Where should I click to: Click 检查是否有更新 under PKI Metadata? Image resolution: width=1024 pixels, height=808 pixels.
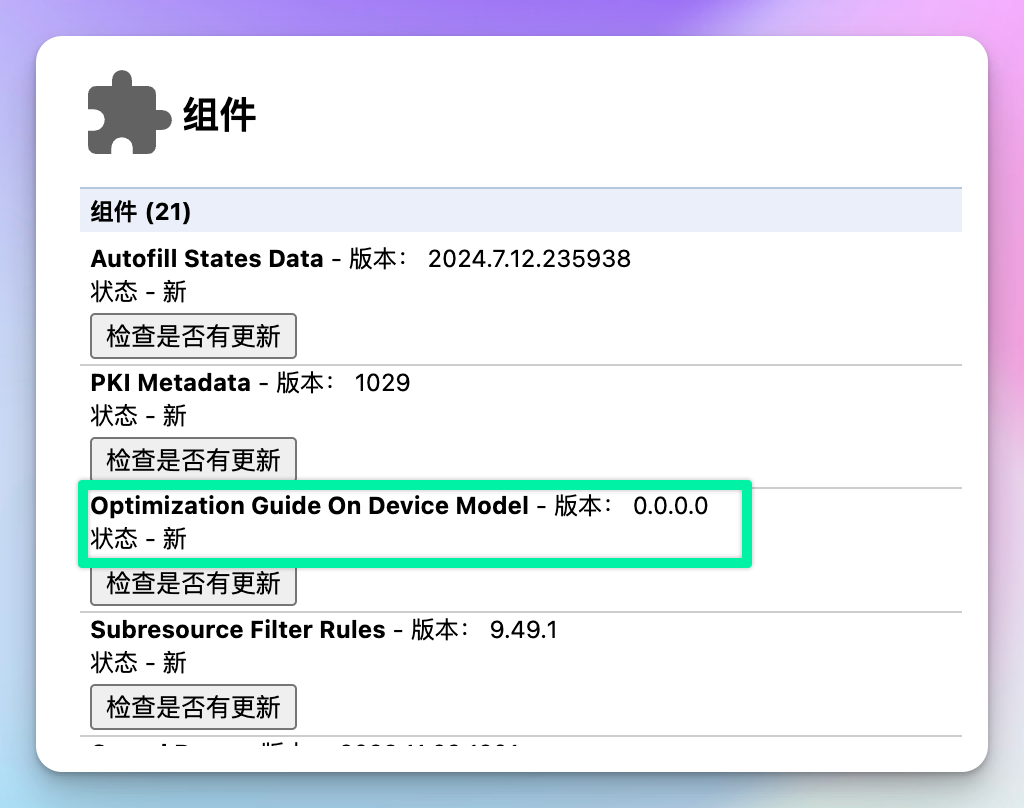coord(193,460)
